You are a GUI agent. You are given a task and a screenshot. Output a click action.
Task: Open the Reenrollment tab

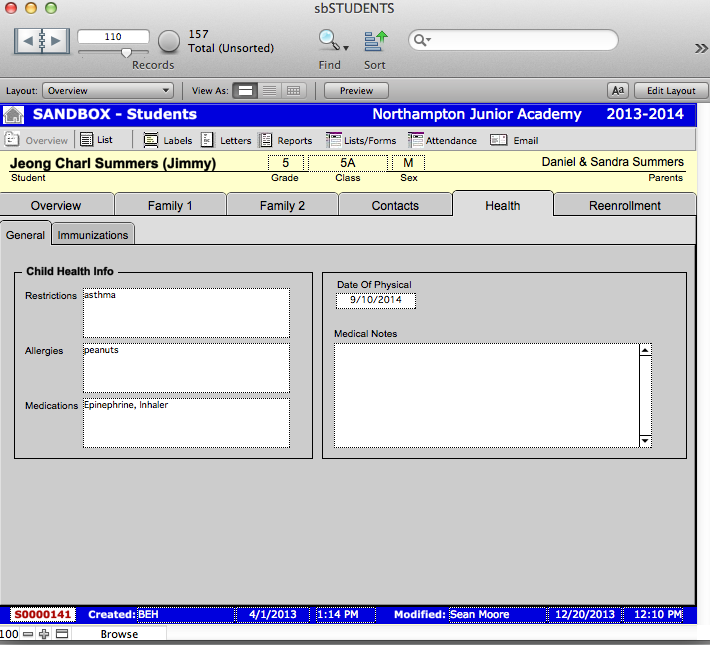(x=624, y=205)
